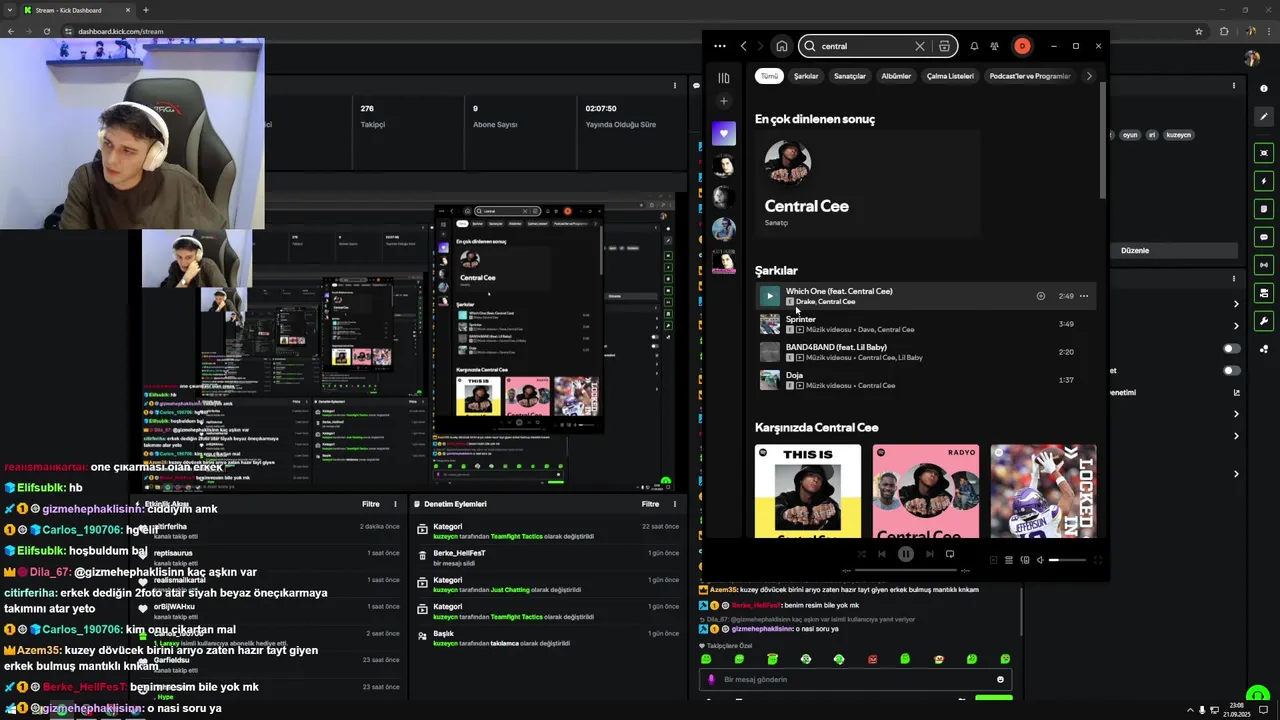Open Denetim Eylemleri panel three-dot menu
Image resolution: width=1280 pixels, height=720 pixels.
[x=675, y=504]
